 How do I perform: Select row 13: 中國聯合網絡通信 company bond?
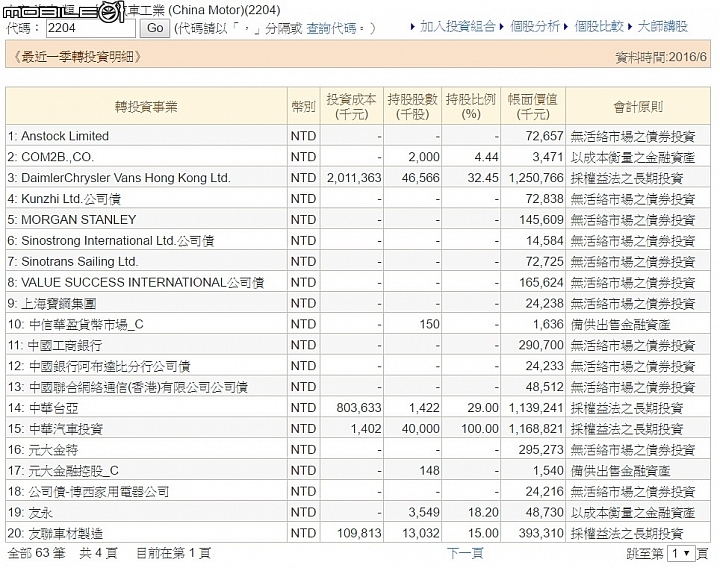point(358,387)
